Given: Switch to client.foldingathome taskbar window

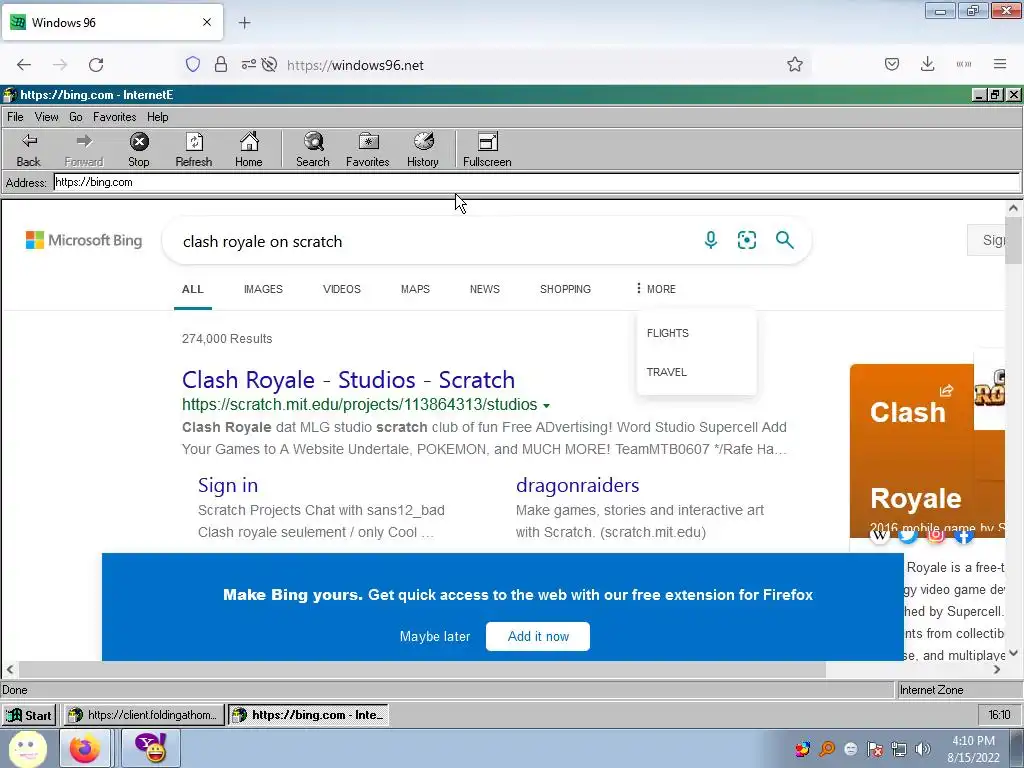Looking at the screenshot, I should (144, 715).
